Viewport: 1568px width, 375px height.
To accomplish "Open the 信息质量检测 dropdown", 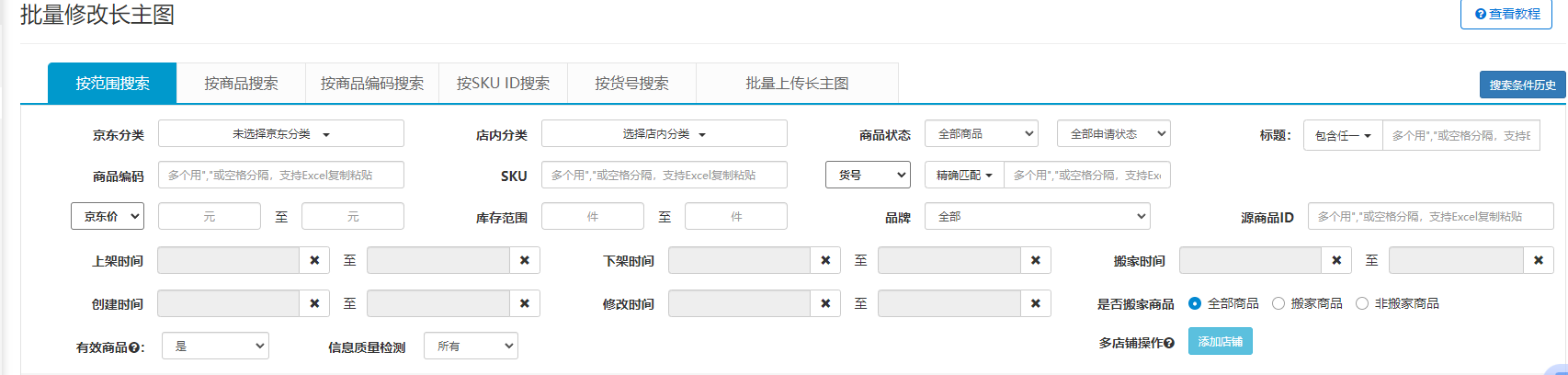I will pyautogui.click(x=471, y=346).
